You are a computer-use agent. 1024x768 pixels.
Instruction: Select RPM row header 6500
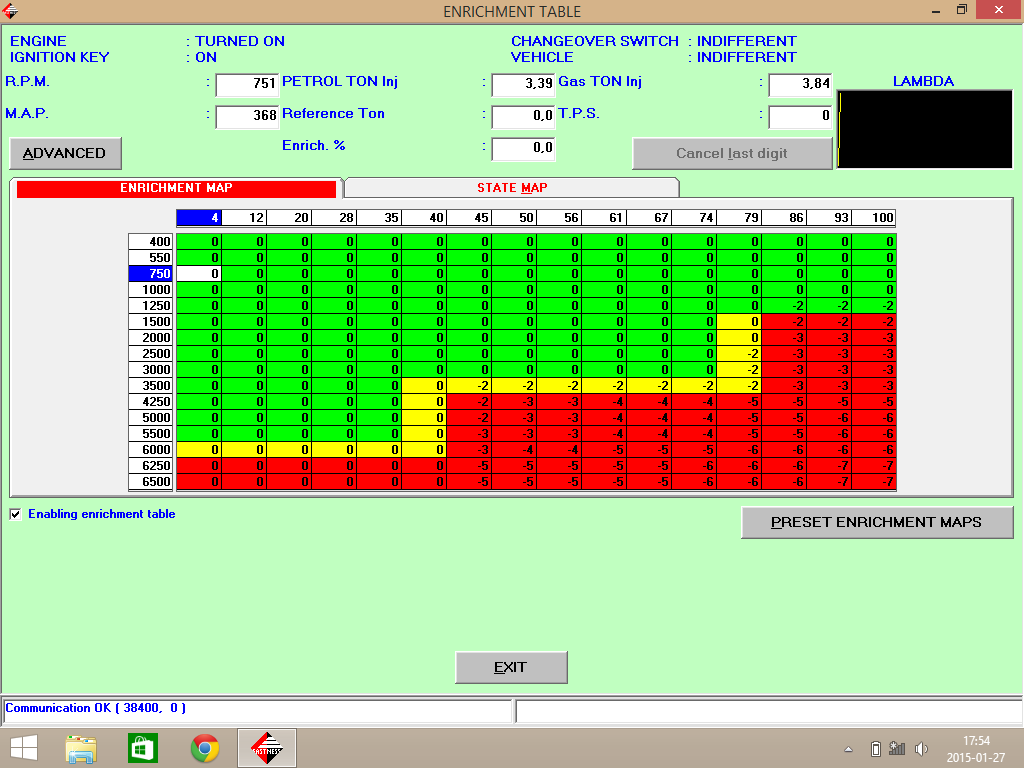(151, 481)
